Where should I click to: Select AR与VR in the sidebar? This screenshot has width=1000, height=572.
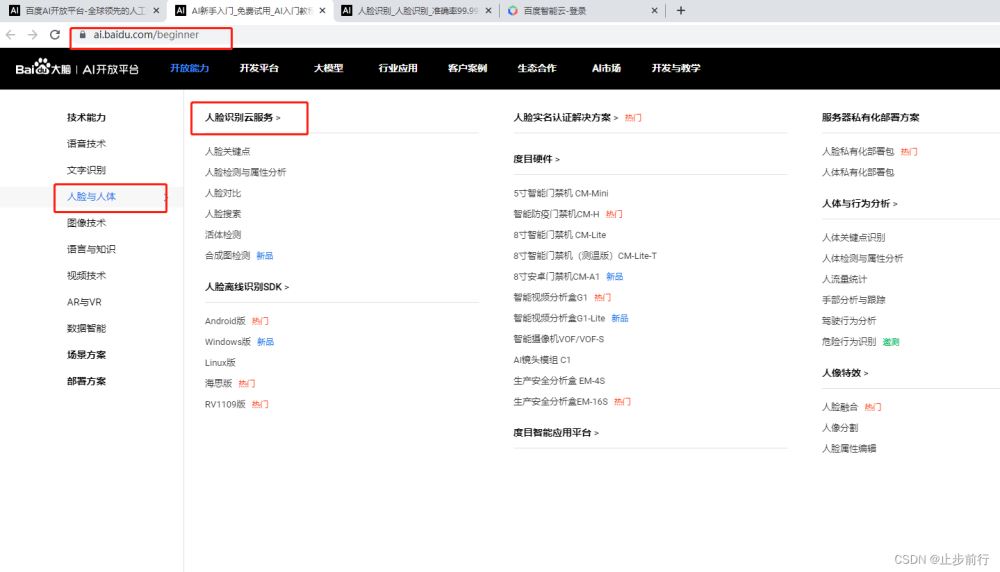tap(84, 302)
